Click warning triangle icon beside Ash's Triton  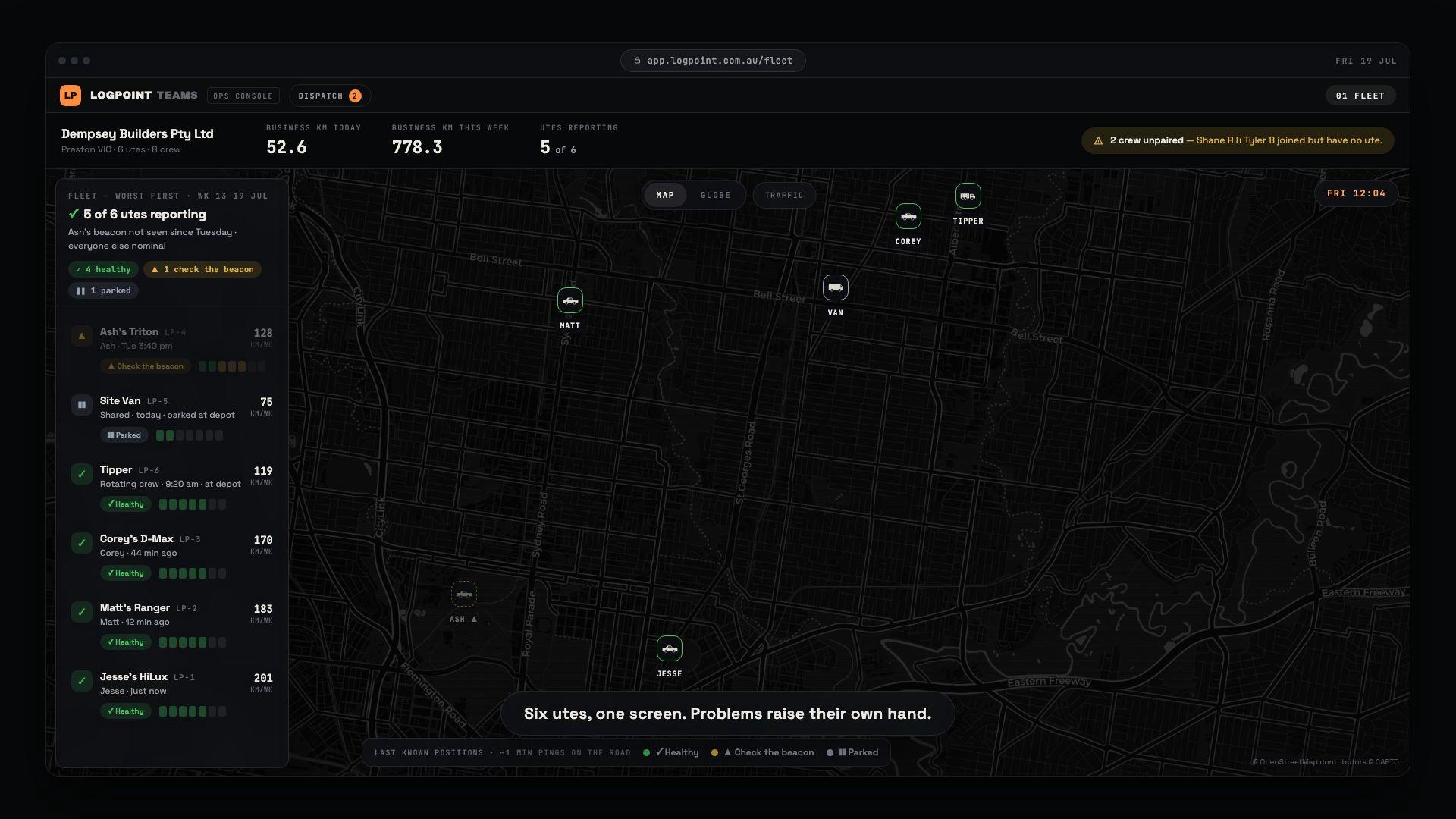click(x=82, y=336)
